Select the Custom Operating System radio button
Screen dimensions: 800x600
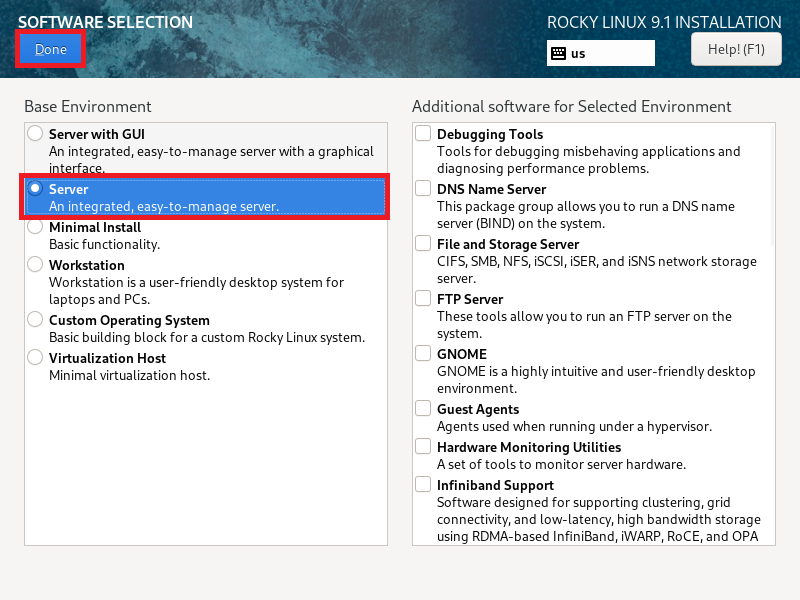point(35,320)
